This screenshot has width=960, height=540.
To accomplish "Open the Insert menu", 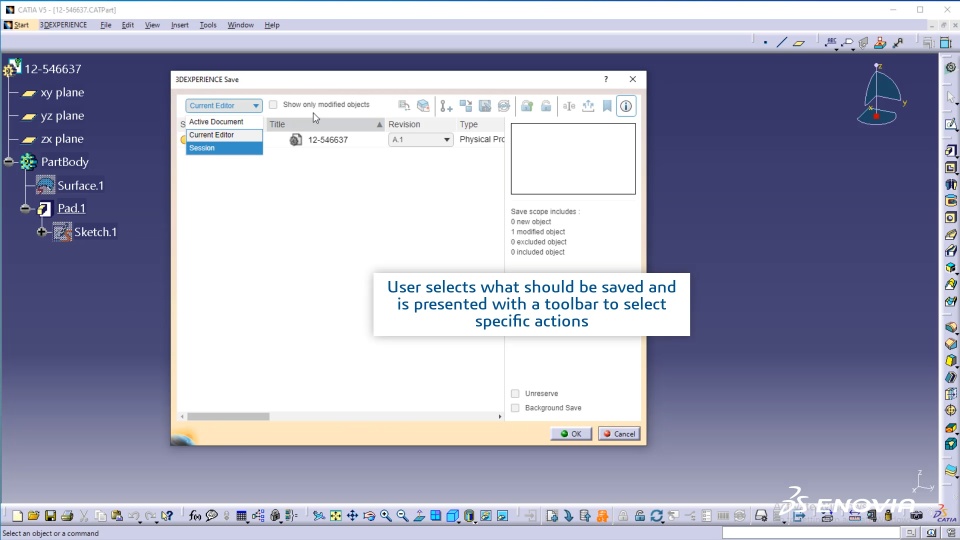I will pyautogui.click(x=179, y=25).
